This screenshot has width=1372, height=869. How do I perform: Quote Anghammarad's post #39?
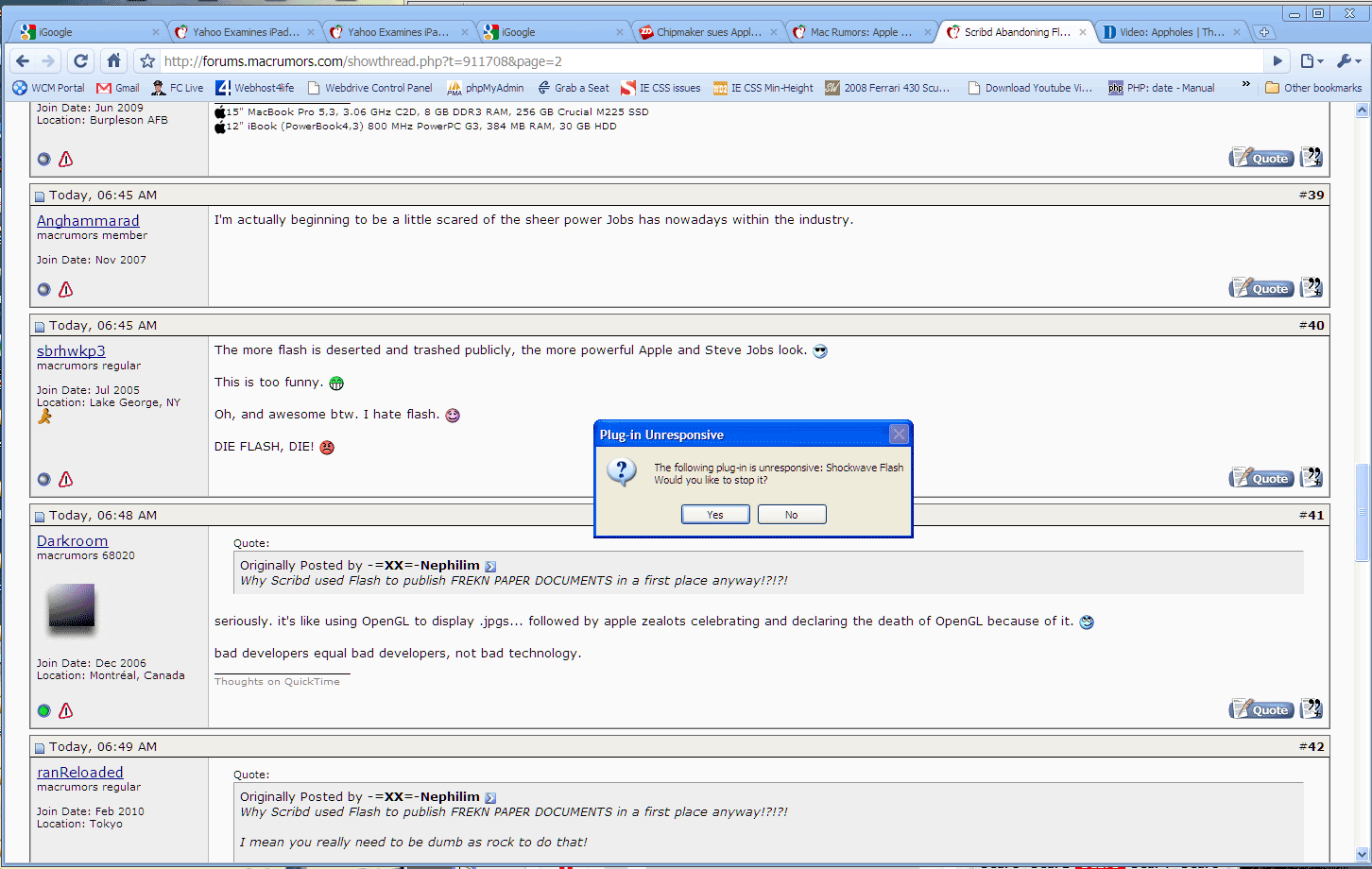[1261, 288]
